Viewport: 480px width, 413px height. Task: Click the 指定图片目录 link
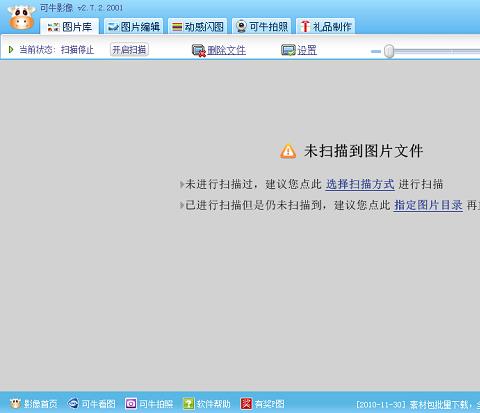[428, 205]
